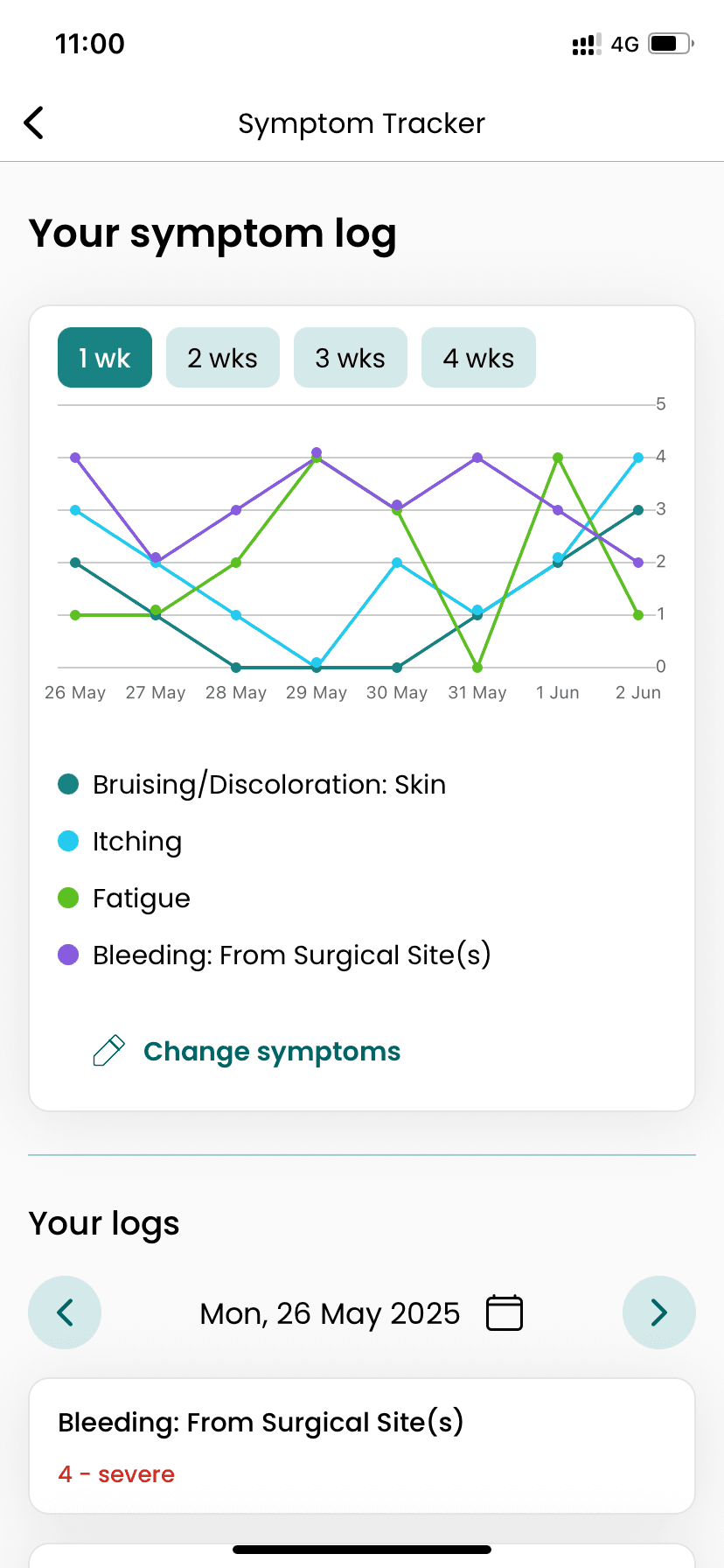Go to previous day's logs
724x1568 pixels.
65,1312
